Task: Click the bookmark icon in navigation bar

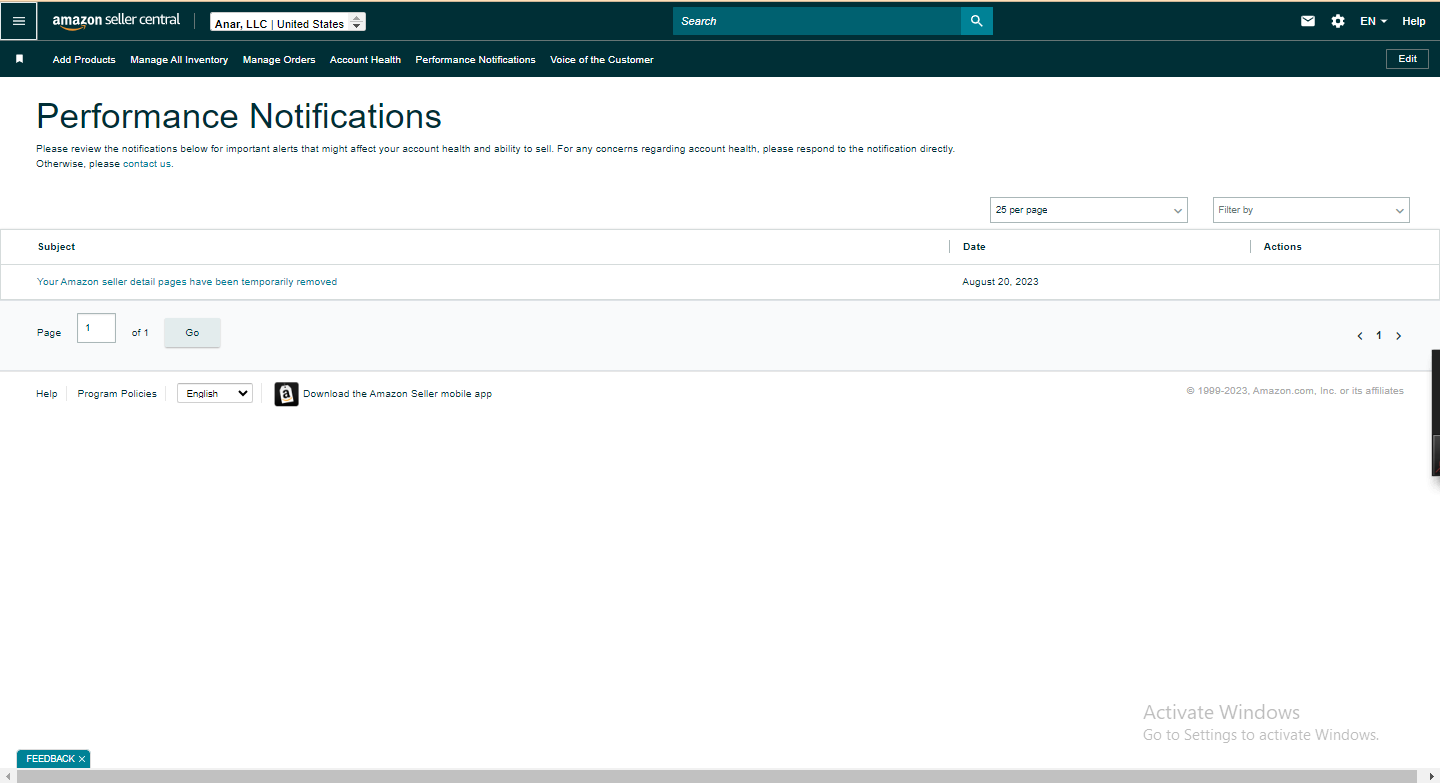Action: pos(19,59)
